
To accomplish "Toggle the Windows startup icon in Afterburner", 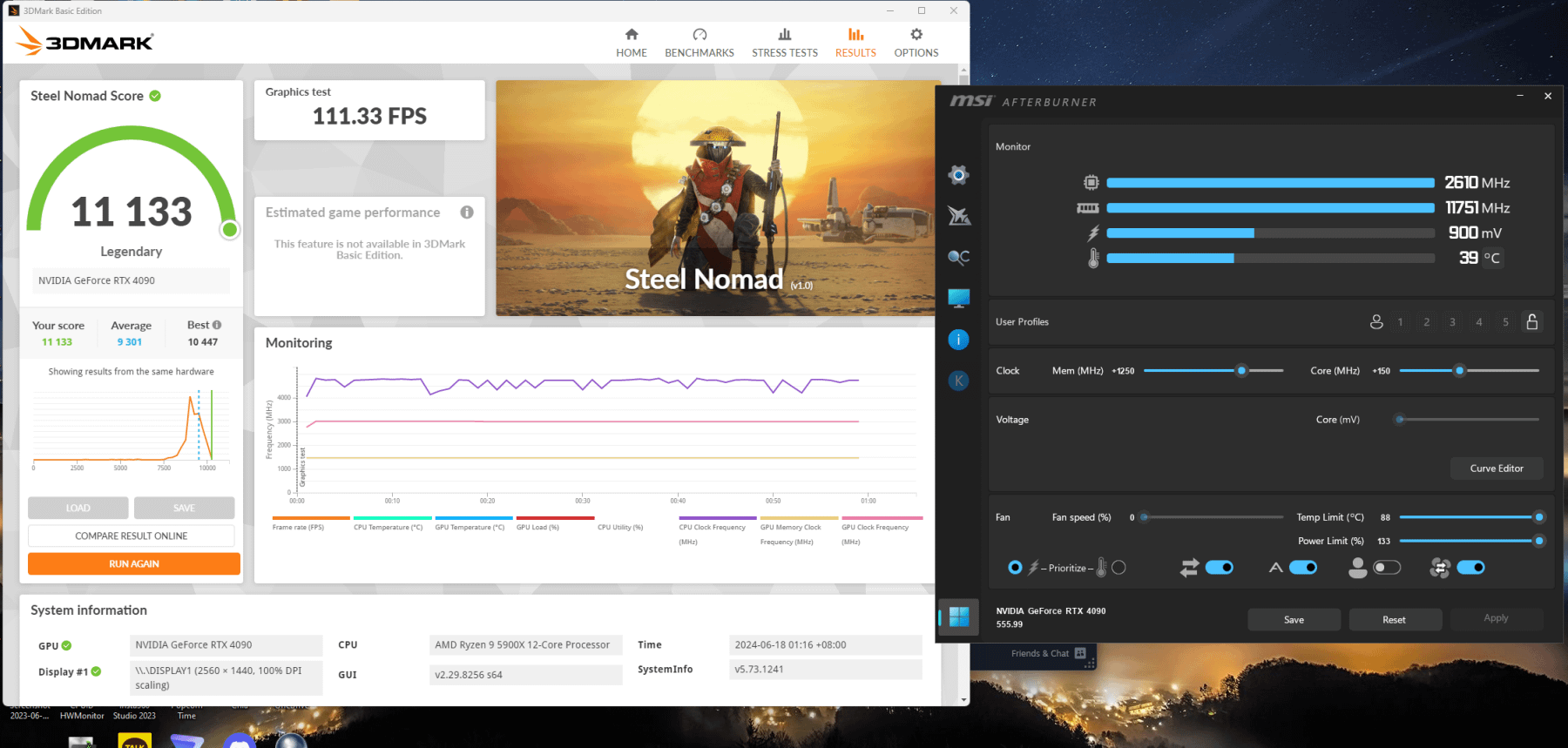I will click(x=958, y=617).
